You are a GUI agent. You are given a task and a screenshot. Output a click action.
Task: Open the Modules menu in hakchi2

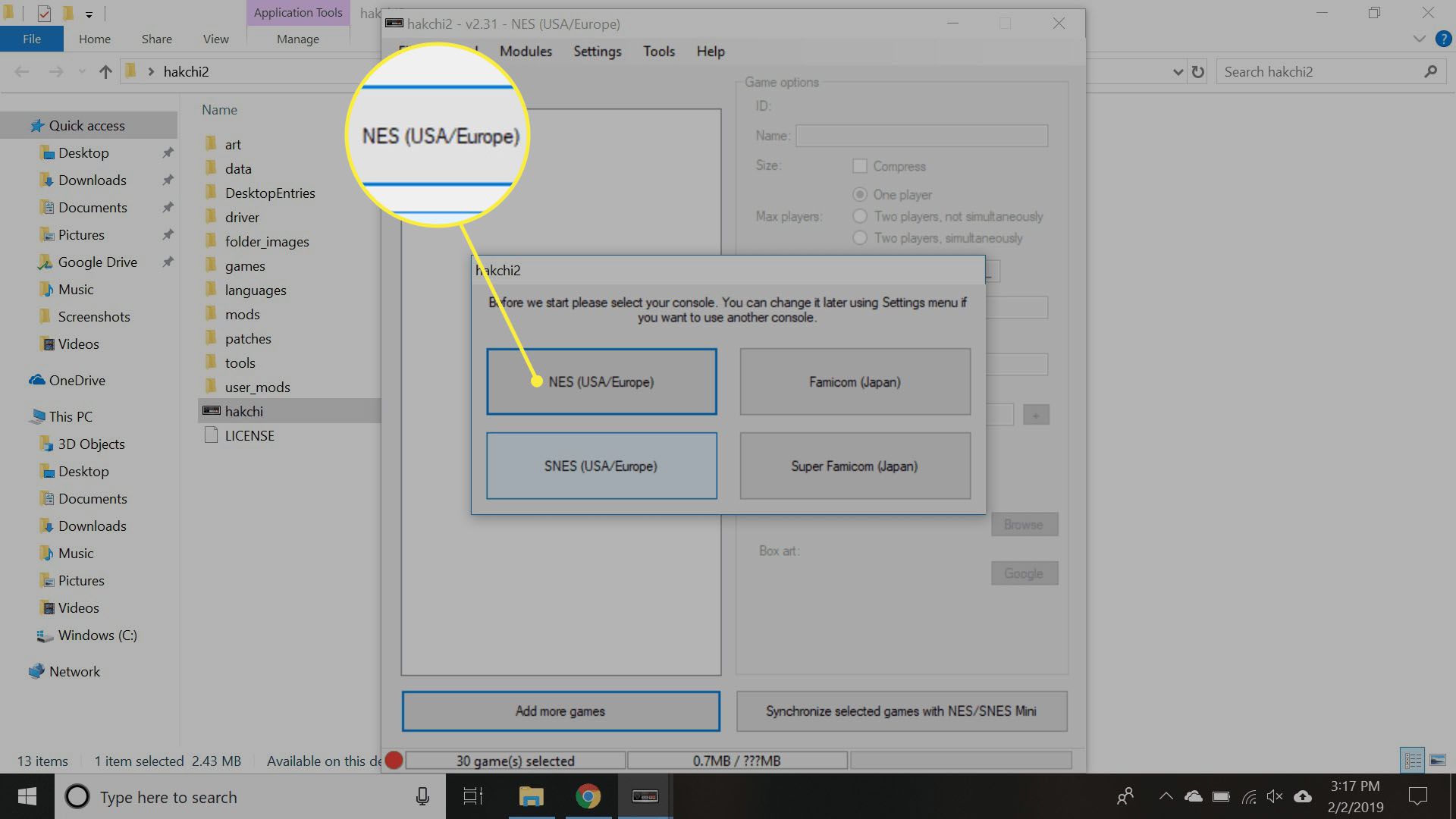(526, 52)
